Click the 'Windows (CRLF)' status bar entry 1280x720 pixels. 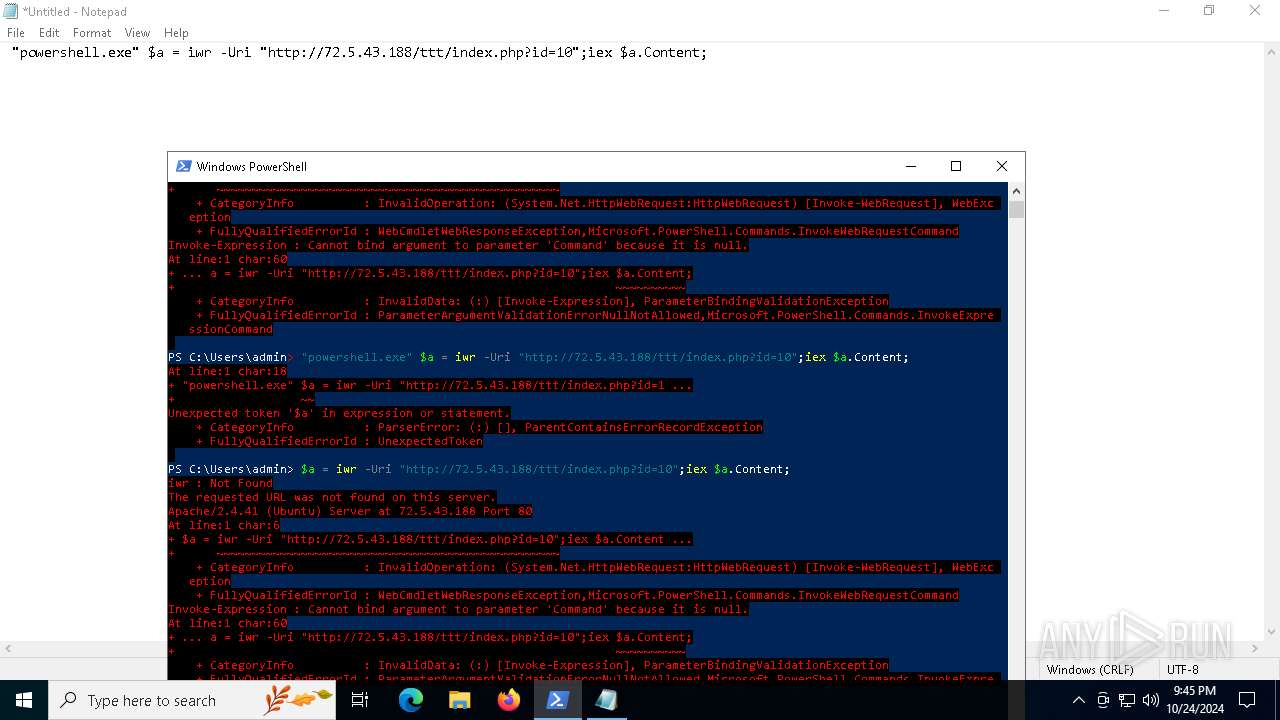coord(1089,669)
